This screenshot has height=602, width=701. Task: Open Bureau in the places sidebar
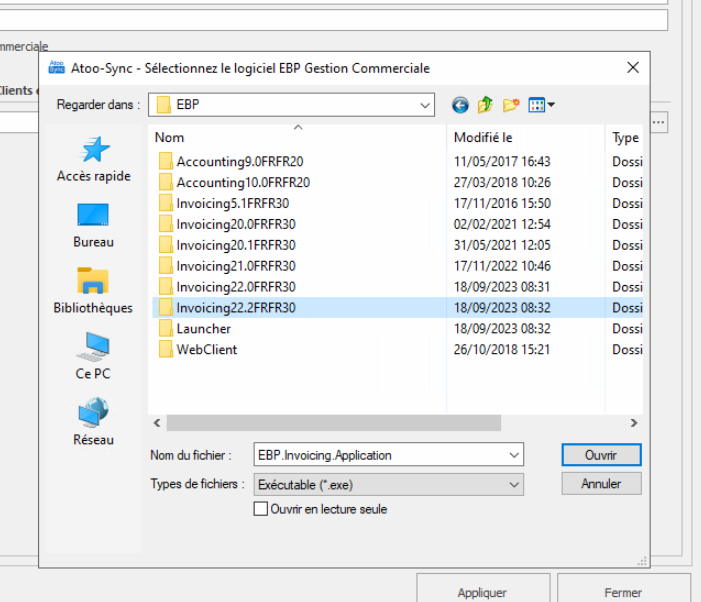click(x=93, y=225)
